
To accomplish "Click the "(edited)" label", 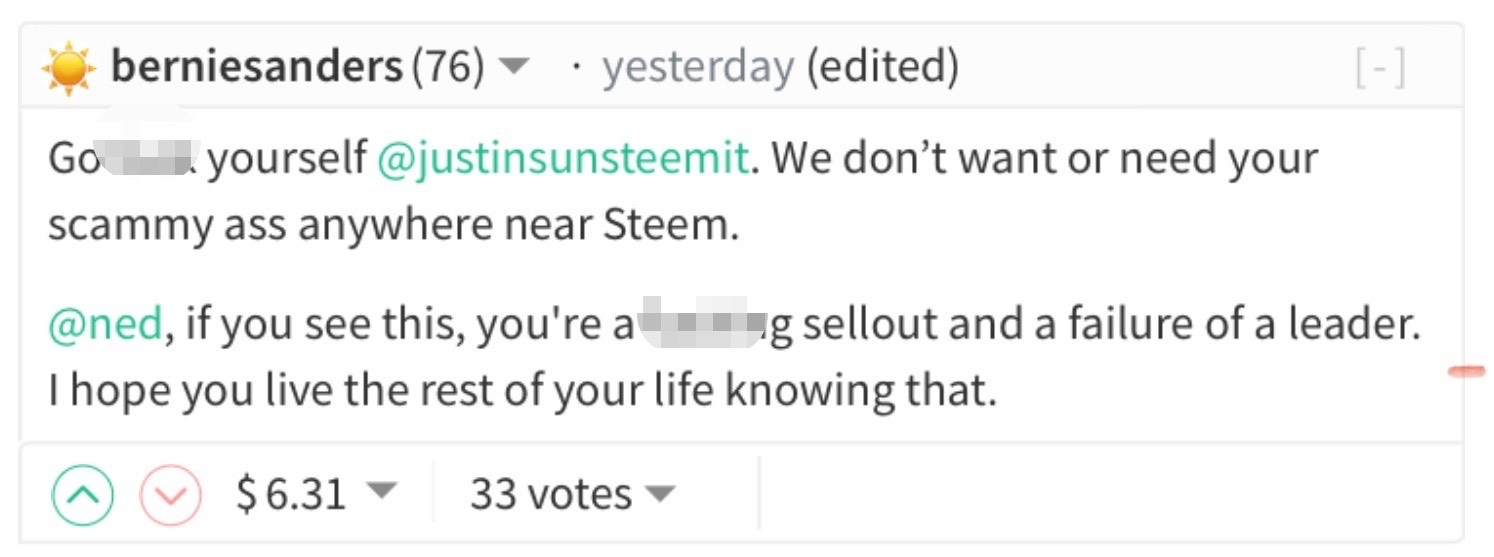I will tap(882, 67).
